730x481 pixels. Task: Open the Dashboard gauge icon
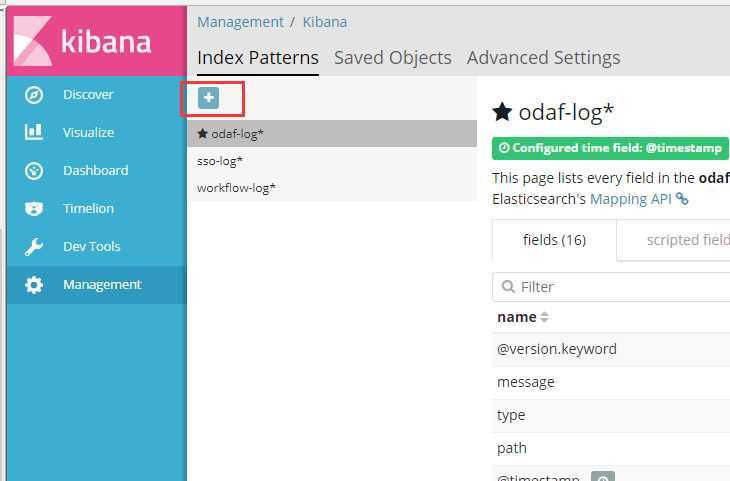click(34, 171)
